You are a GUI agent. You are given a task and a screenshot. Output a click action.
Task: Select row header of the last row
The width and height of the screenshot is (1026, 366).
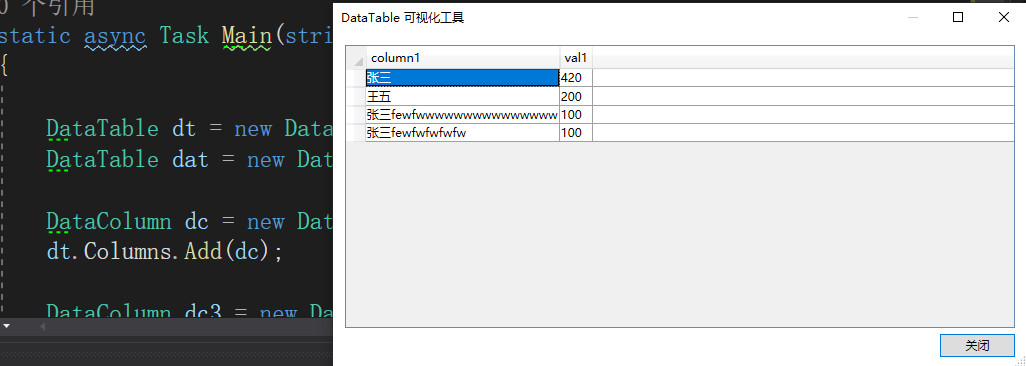356,133
